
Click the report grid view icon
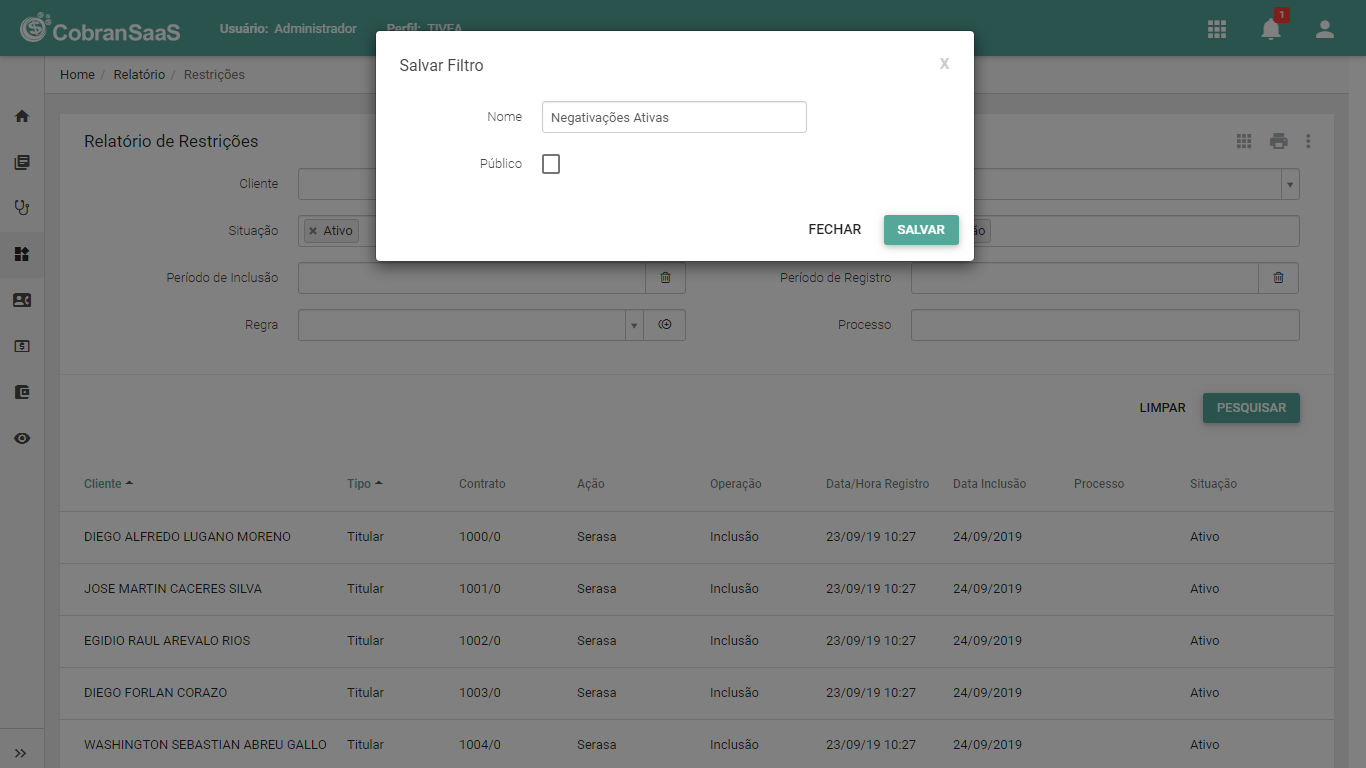coord(1244,141)
